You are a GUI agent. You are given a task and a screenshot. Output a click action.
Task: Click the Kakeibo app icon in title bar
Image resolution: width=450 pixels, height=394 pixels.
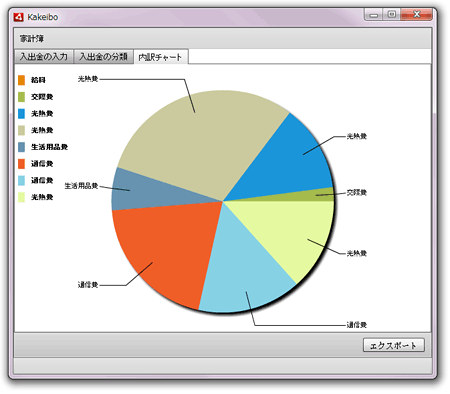coord(18,17)
